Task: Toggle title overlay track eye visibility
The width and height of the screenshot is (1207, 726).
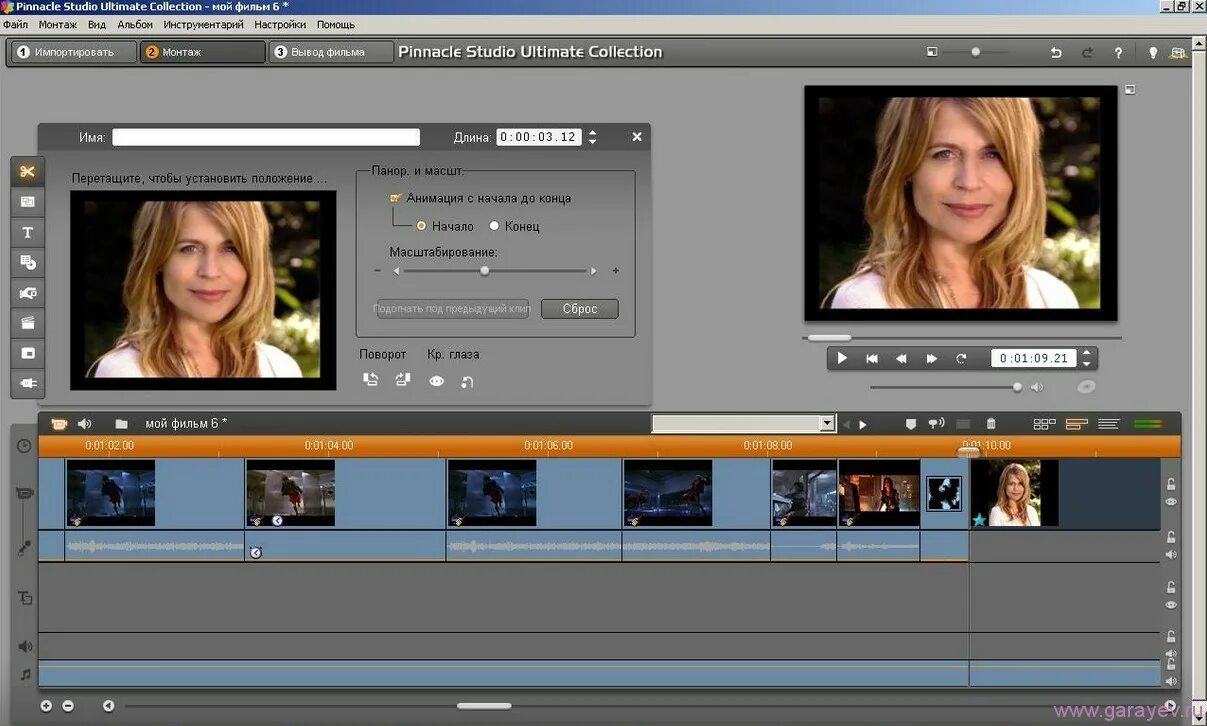Action: click(1171, 605)
